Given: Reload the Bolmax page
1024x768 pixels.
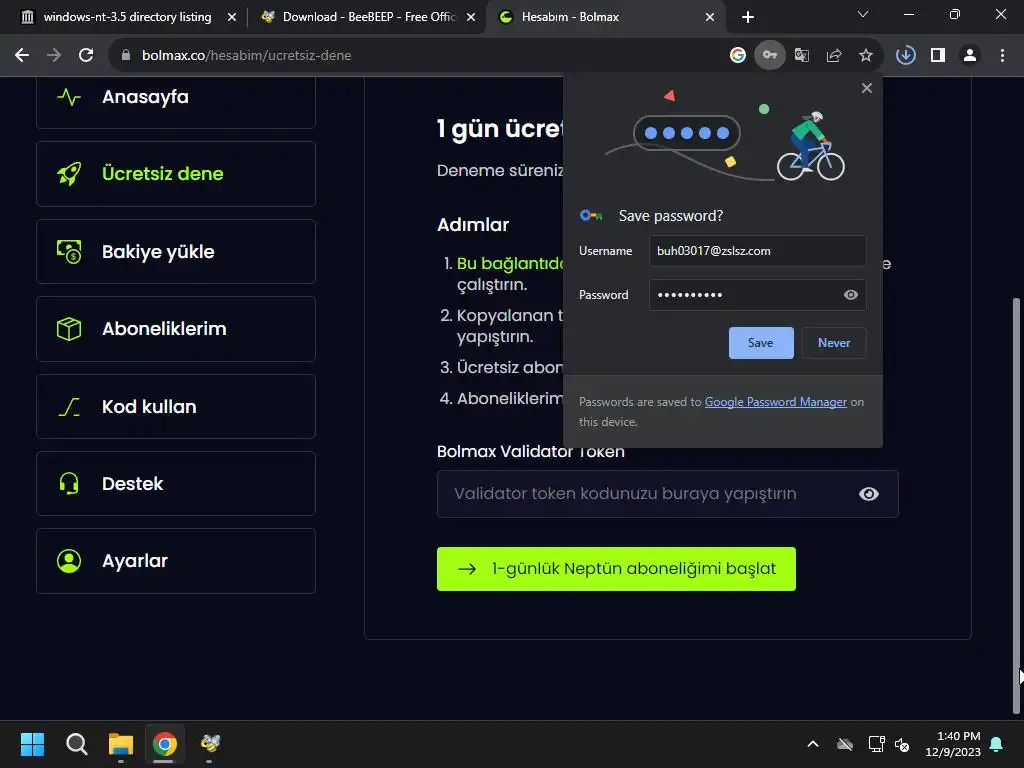Looking at the screenshot, I should pyautogui.click(x=86, y=56).
